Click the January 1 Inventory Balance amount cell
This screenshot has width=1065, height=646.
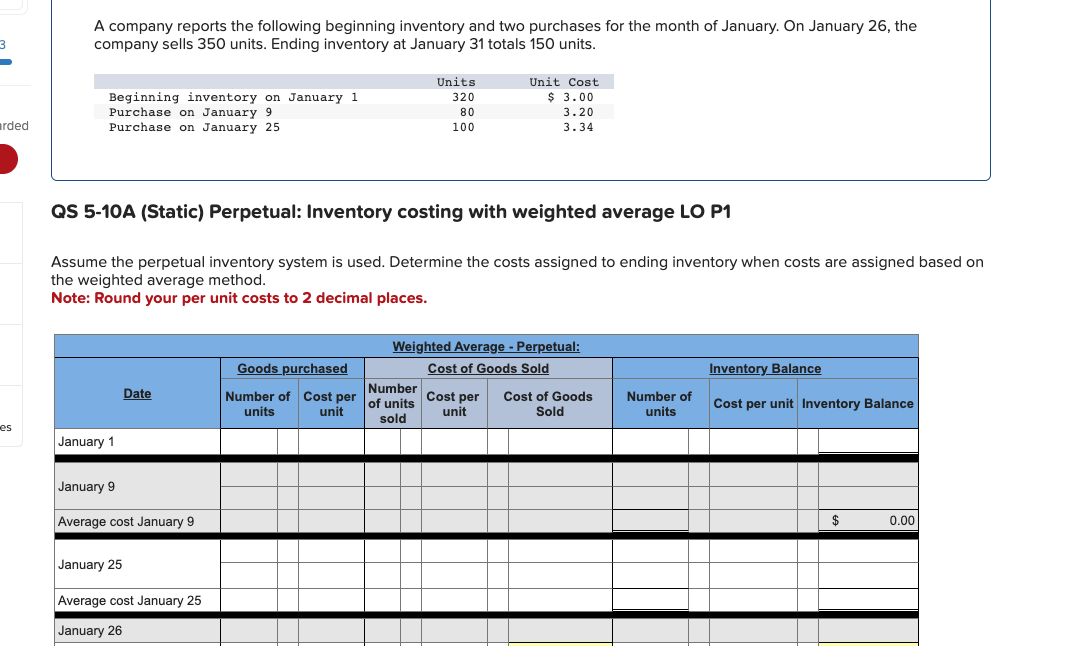[x=867, y=440]
